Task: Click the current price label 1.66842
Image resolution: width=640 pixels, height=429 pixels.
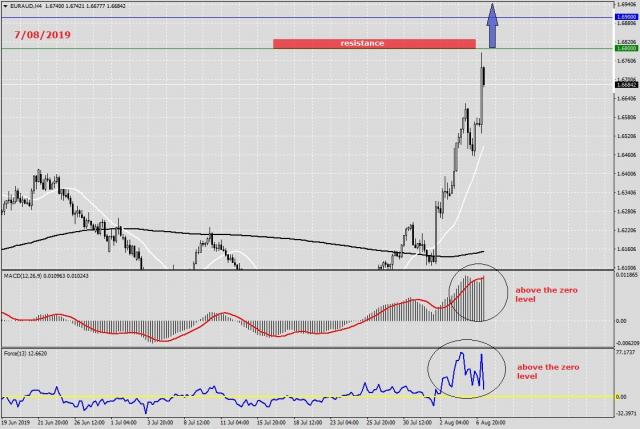Action: 624,85
